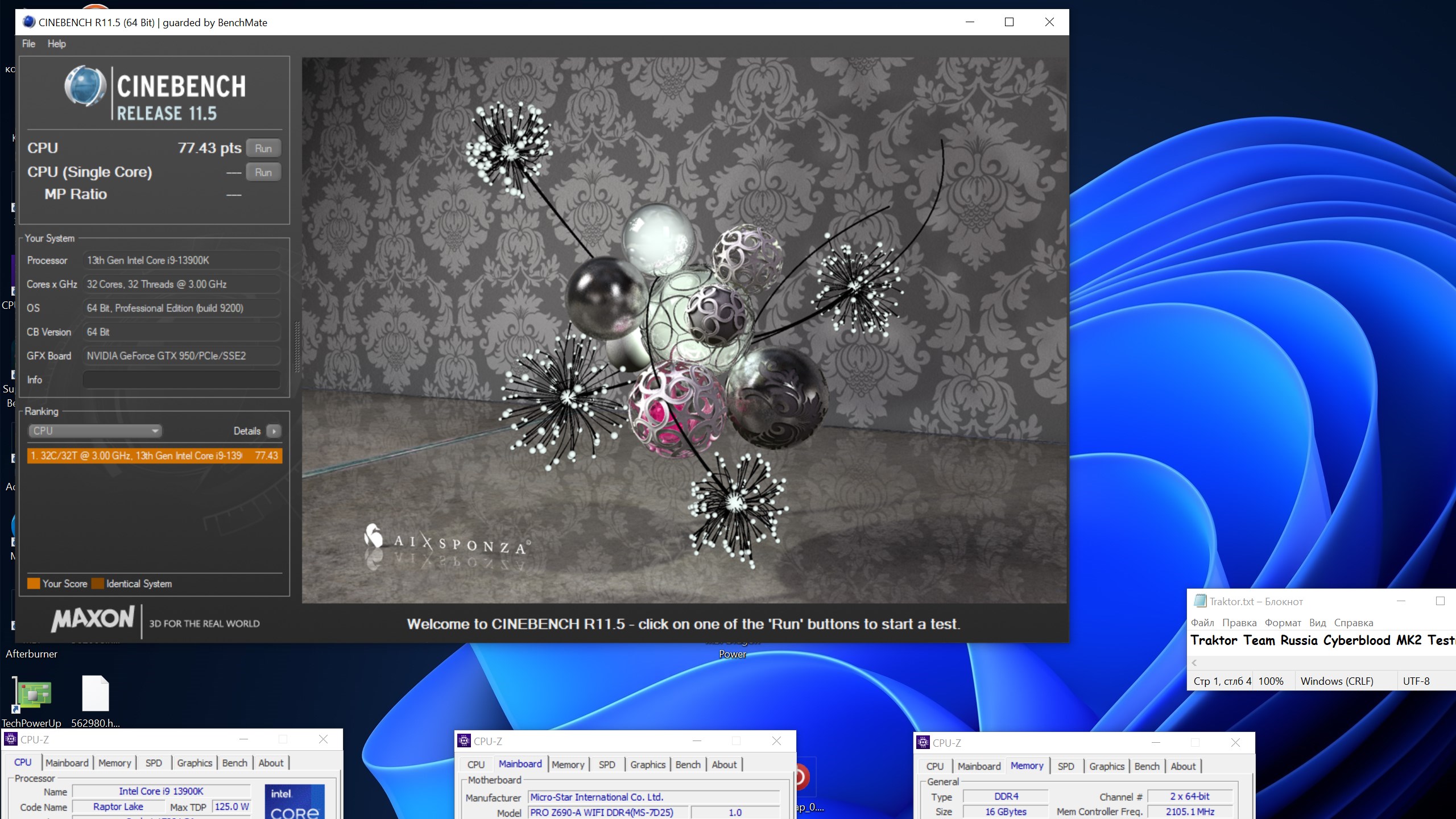Open About tab in middle CPU-Z window
1456x819 pixels.
click(724, 765)
